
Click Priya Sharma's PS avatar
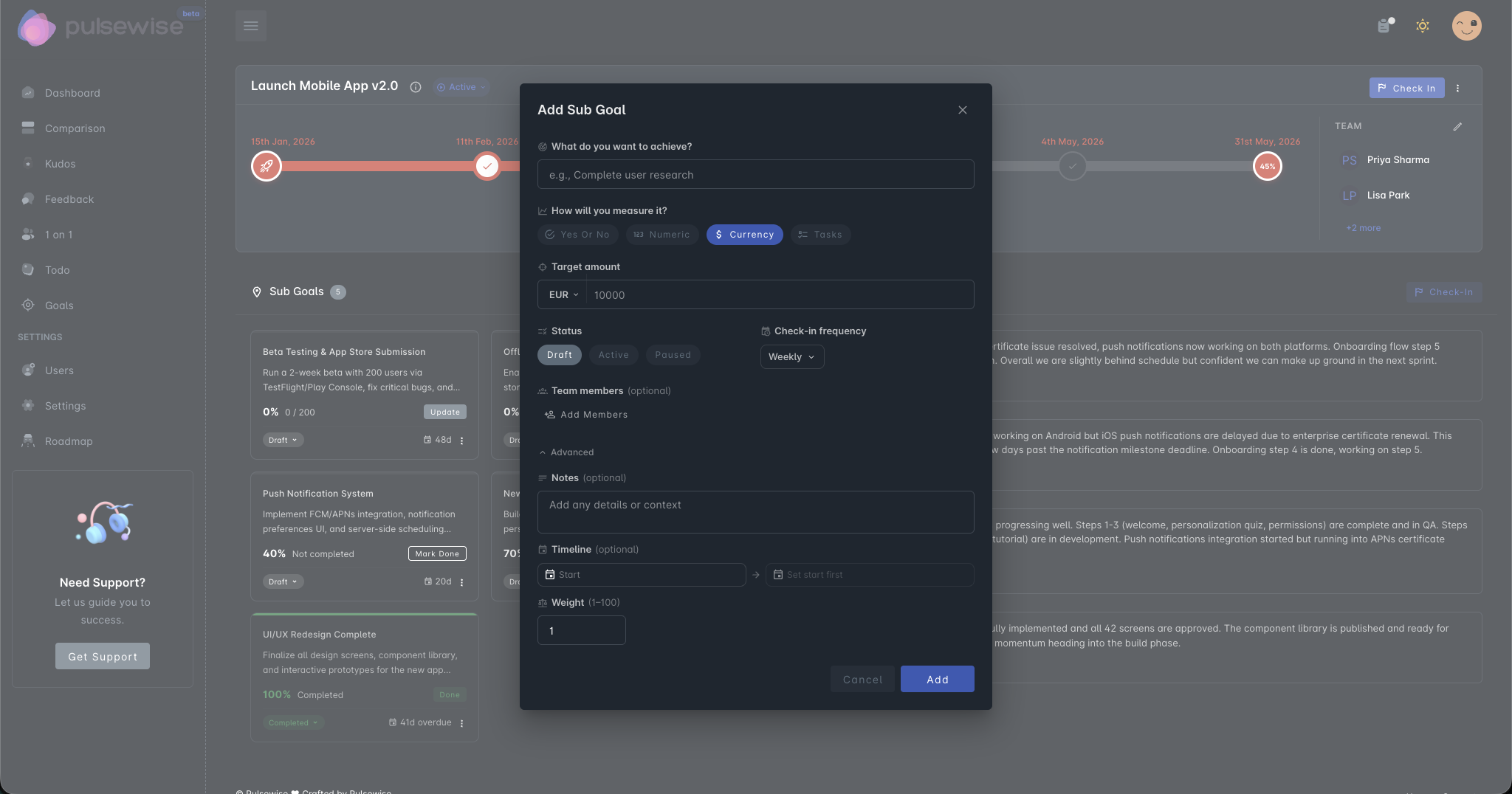click(1349, 160)
